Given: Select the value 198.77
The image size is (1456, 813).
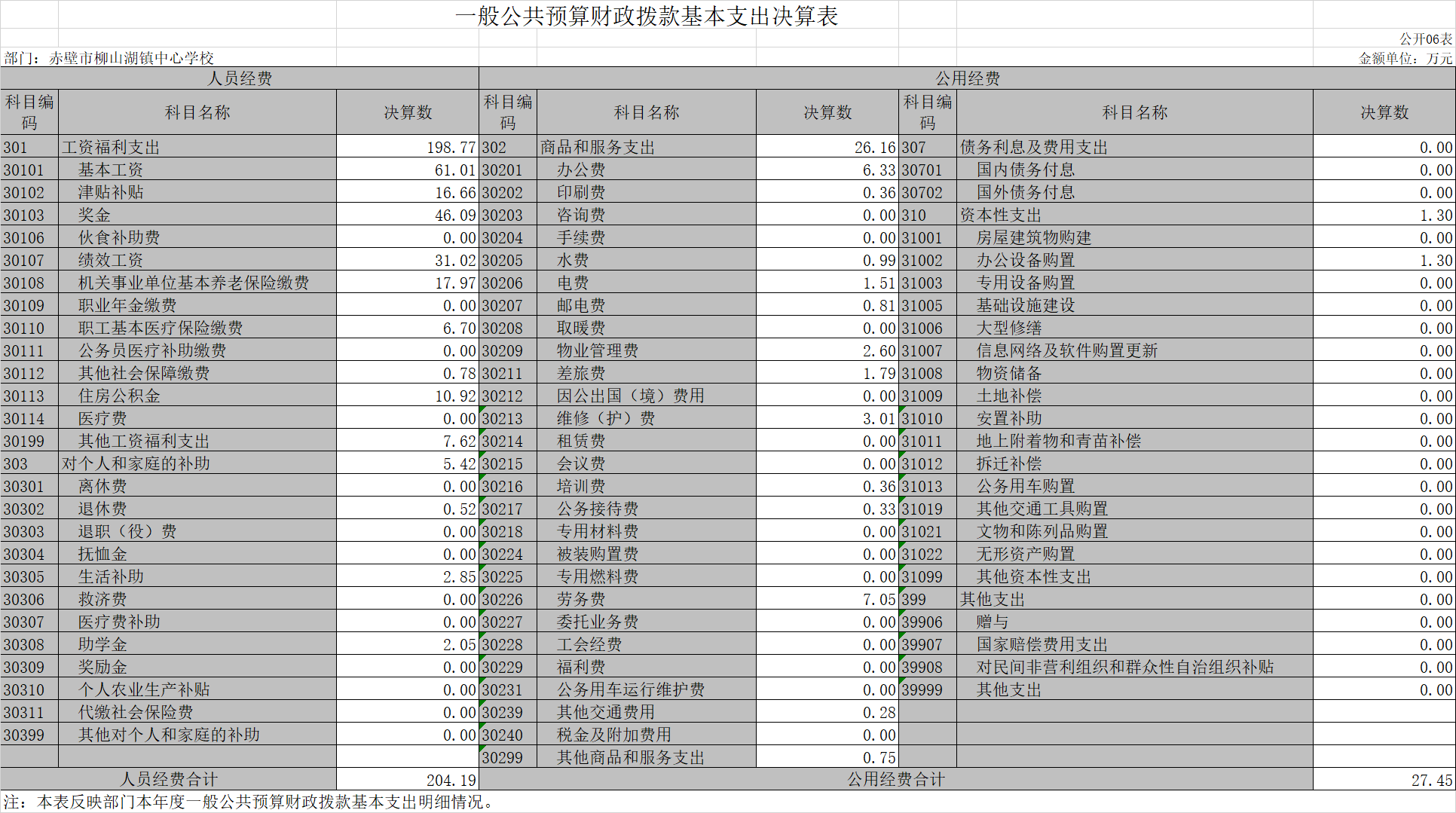Looking at the screenshot, I should tap(408, 147).
